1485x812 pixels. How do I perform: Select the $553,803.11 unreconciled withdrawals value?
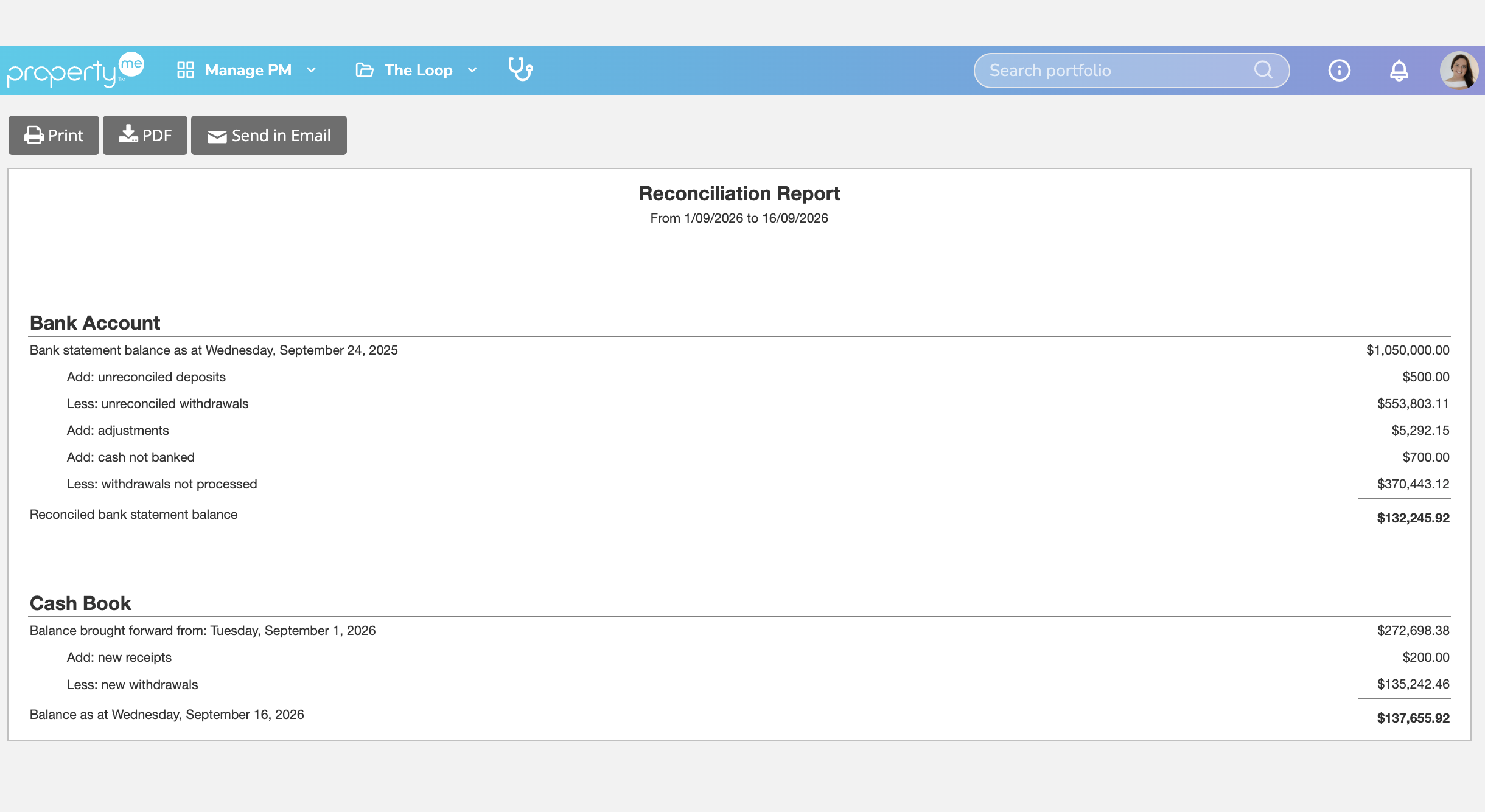[1413, 404]
